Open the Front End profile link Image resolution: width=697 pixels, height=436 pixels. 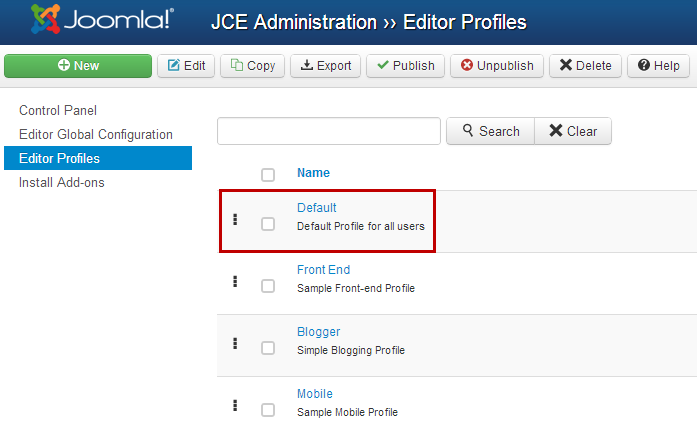[324, 270]
